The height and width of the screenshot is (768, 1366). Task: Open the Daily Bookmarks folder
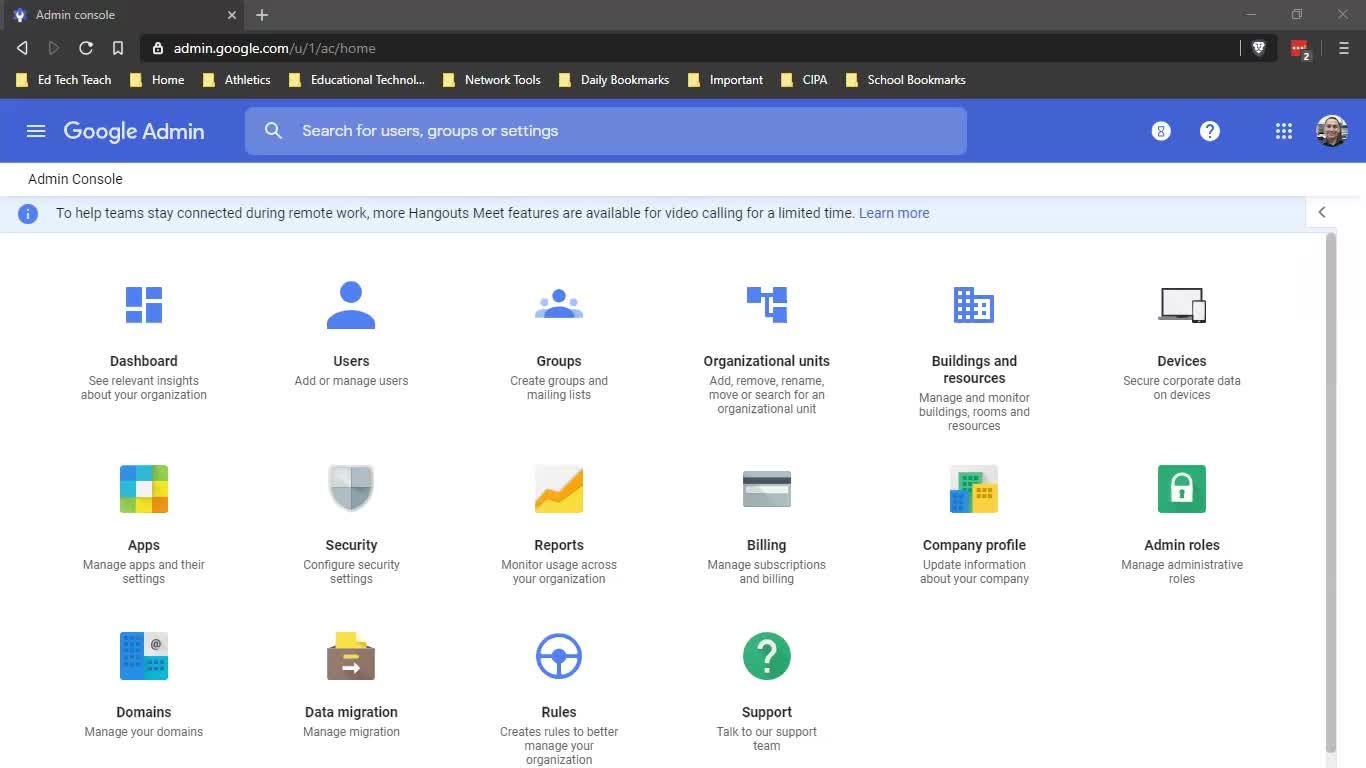pos(614,80)
